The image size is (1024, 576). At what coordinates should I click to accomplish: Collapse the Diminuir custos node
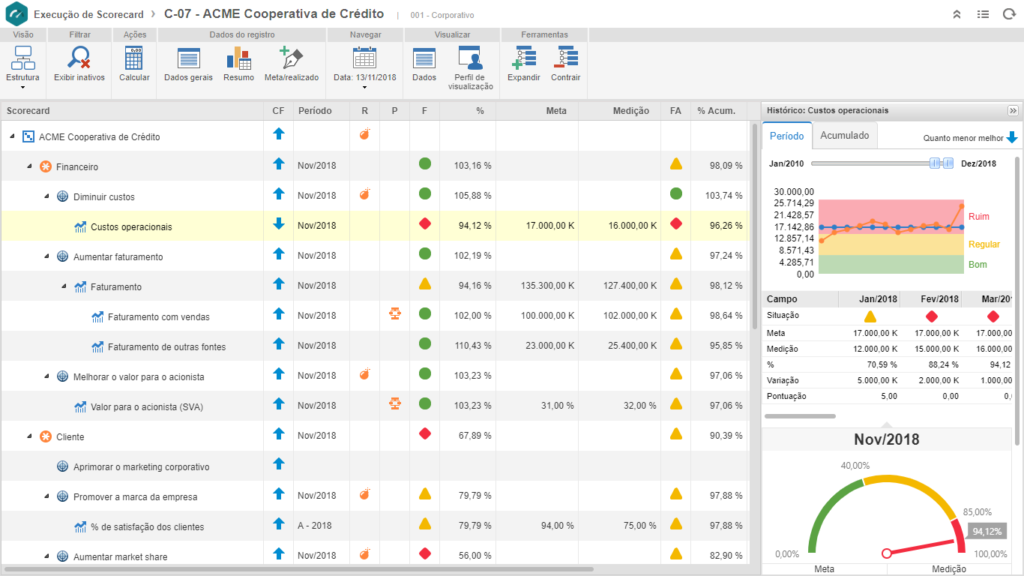click(x=46, y=197)
